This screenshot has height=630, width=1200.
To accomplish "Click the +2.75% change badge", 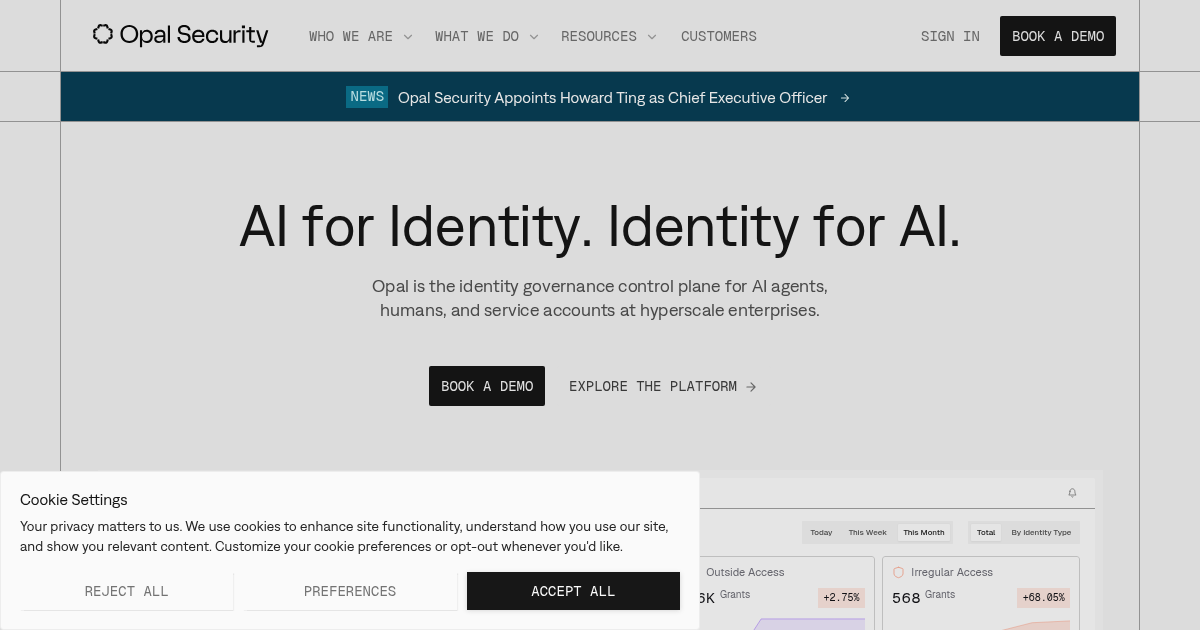I will [x=841, y=598].
